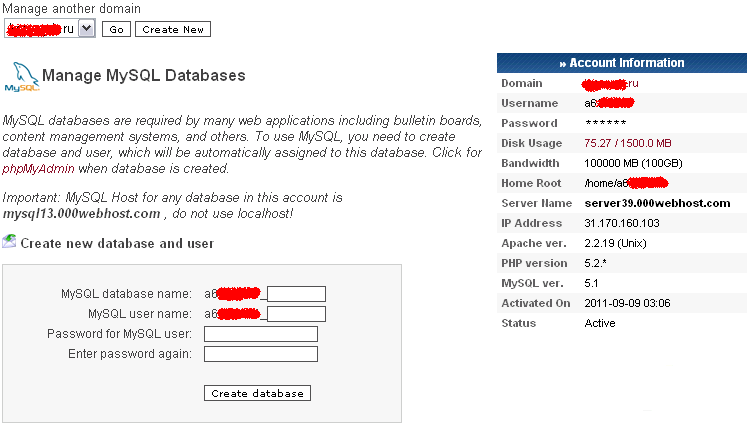Viewport: 754px width, 426px height.
Task: Click the masked password asterisks
Action: coord(605,124)
